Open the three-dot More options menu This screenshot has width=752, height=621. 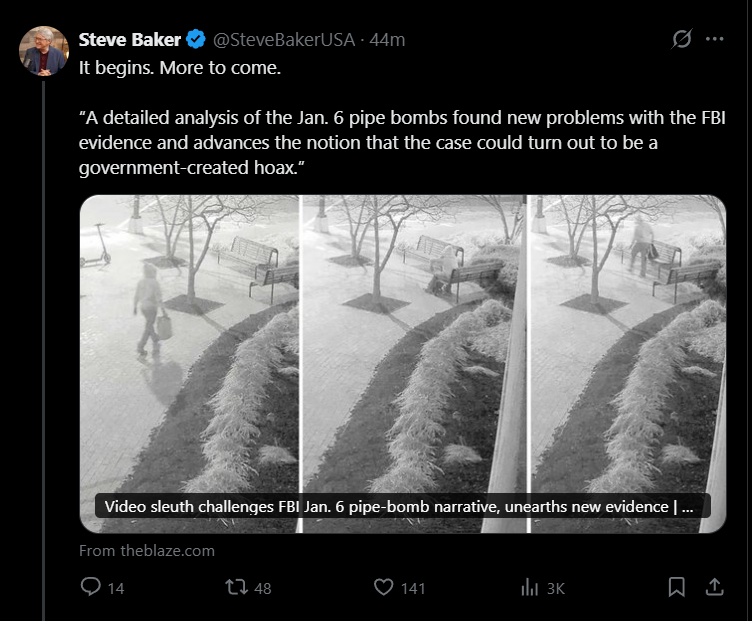click(714, 40)
